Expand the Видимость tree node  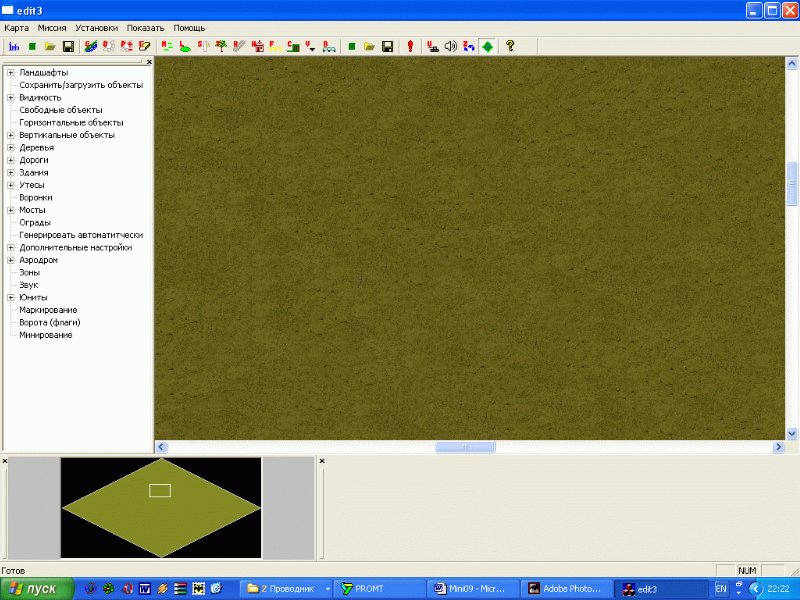point(11,97)
